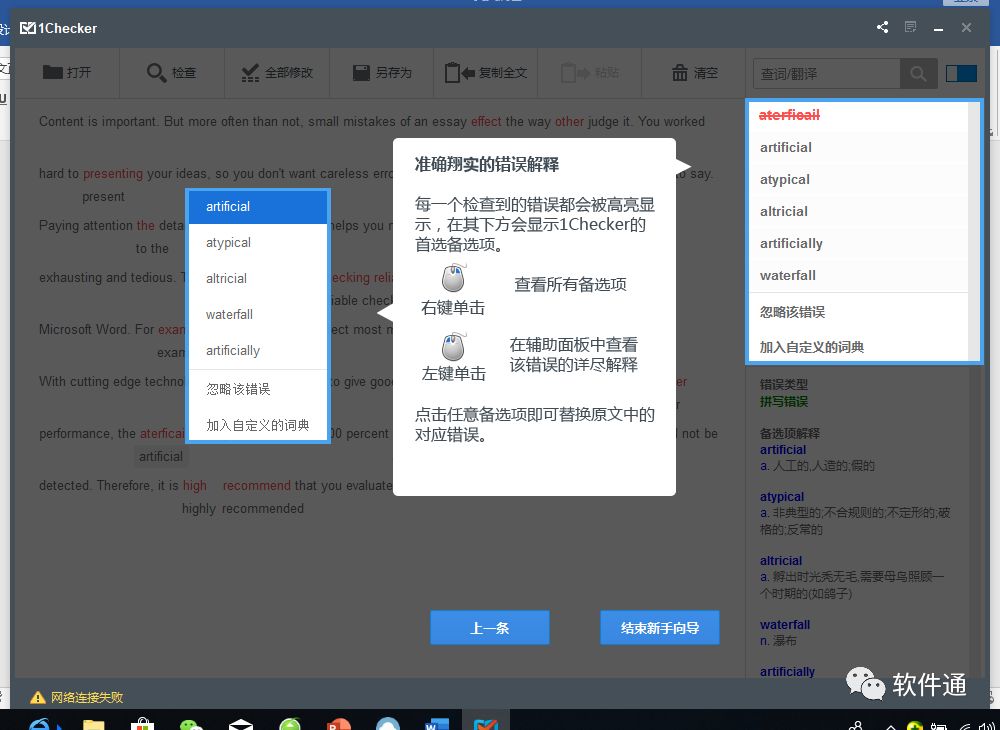Choose 'waterfall' in the context menu

(258, 314)
